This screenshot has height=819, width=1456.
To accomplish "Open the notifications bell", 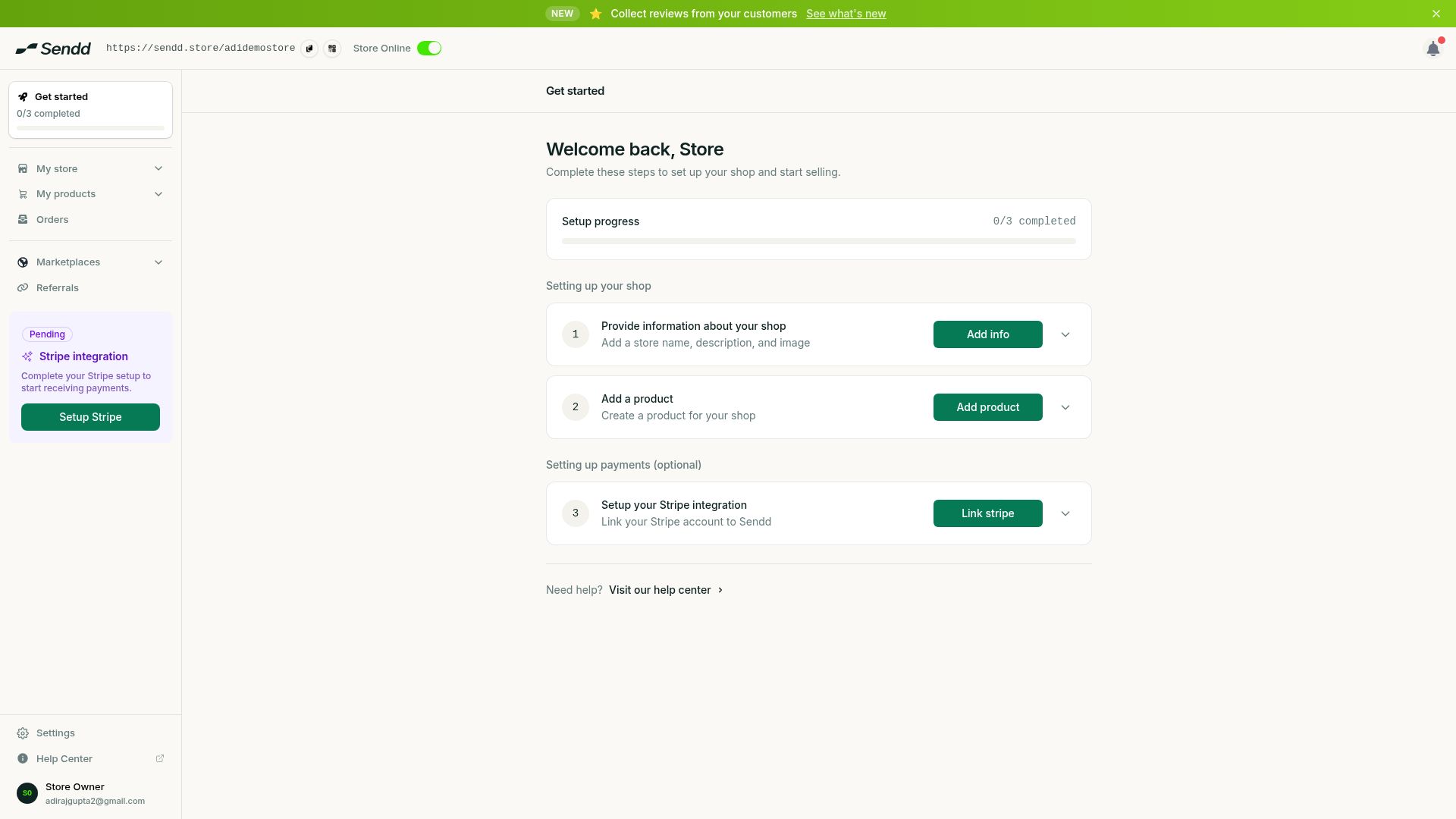I will click(1433, 49).
